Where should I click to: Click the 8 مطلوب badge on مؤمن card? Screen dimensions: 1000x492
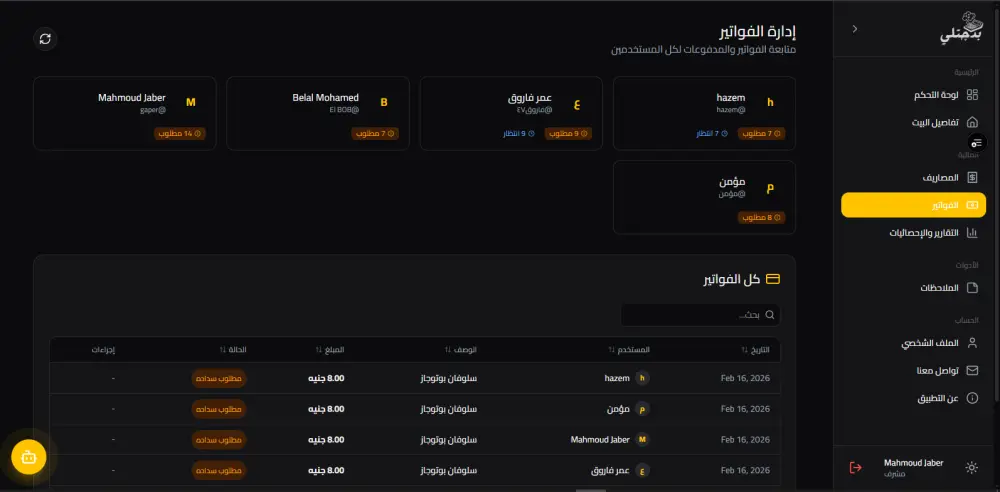click(762, 218)
